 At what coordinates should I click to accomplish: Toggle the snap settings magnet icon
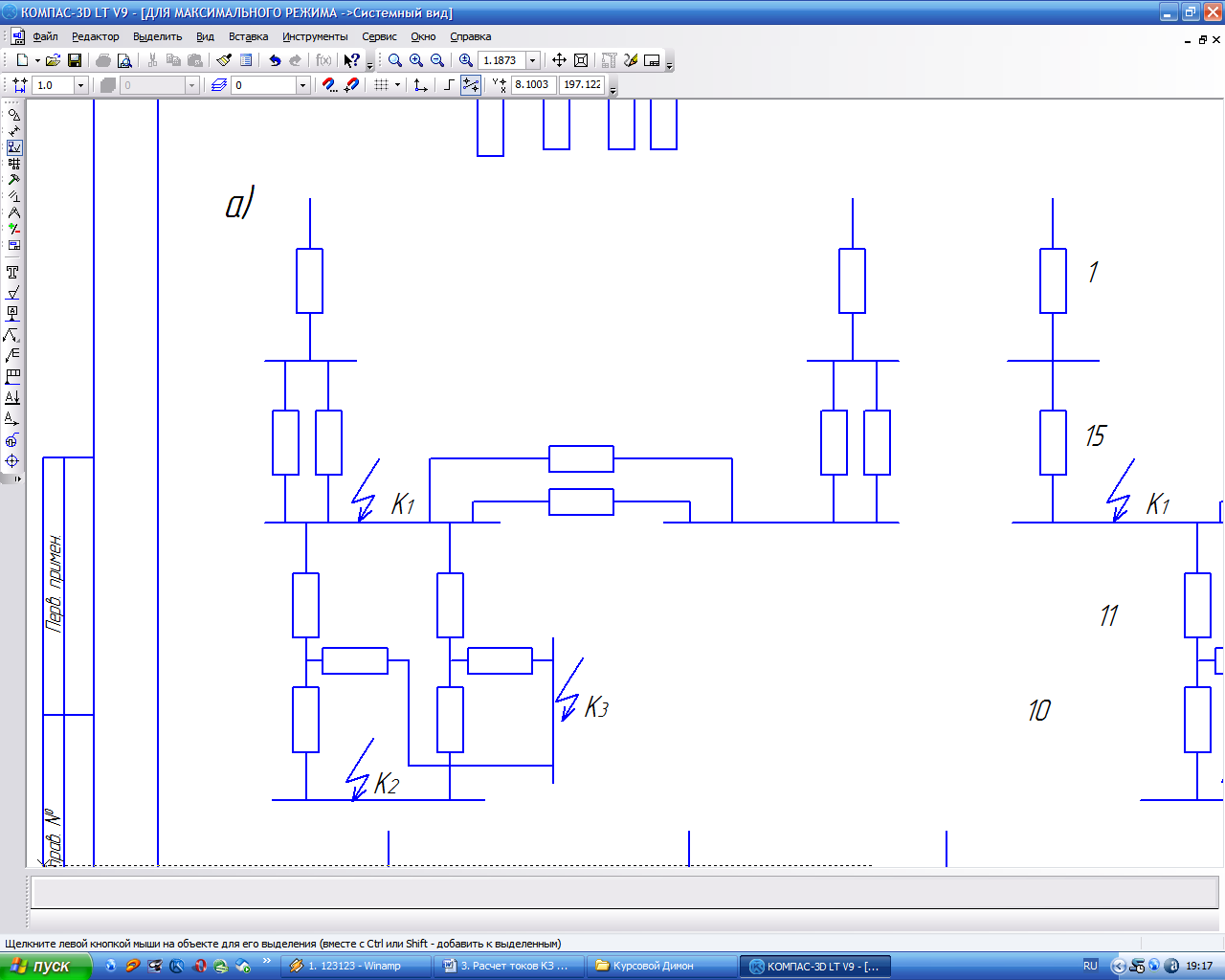pyautogui.click(x=330, y=85)
